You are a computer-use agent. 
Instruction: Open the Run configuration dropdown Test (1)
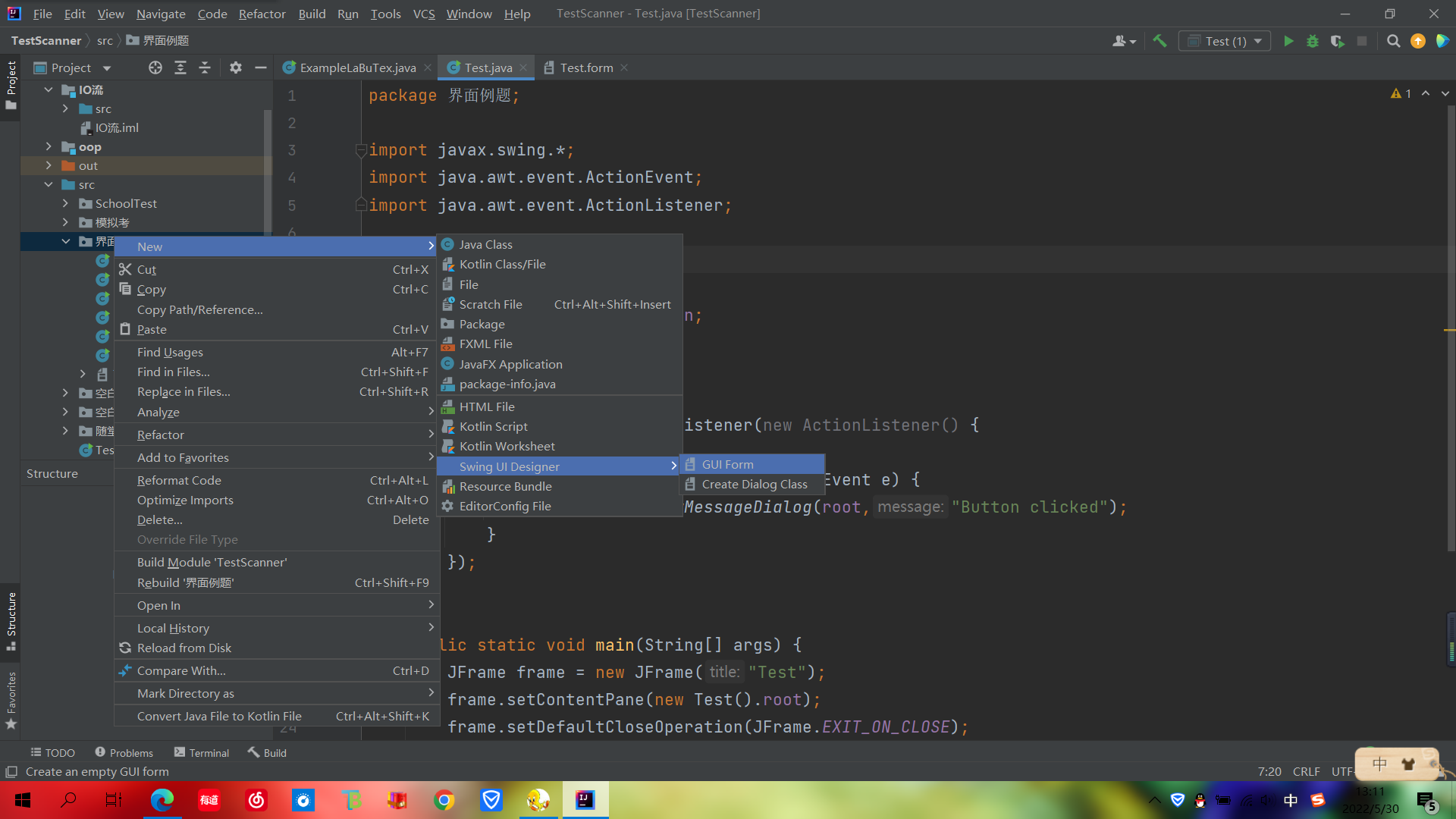(x=1225, y=41)
